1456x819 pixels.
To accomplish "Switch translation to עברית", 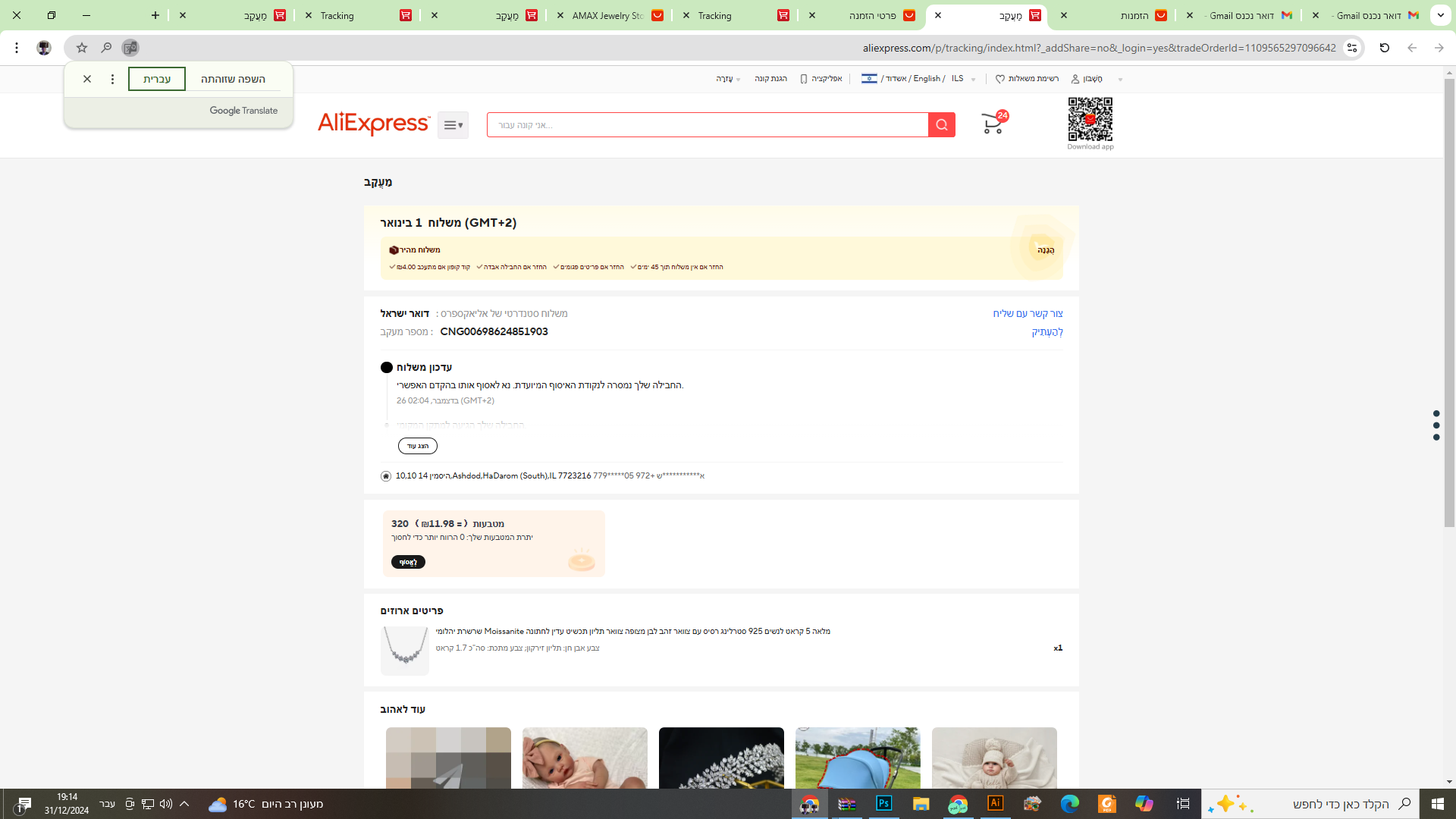I will 157,79.
